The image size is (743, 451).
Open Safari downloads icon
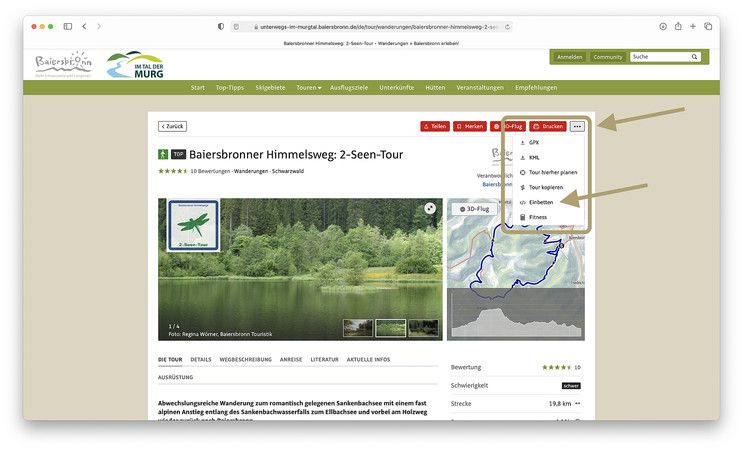click(663, 27)
